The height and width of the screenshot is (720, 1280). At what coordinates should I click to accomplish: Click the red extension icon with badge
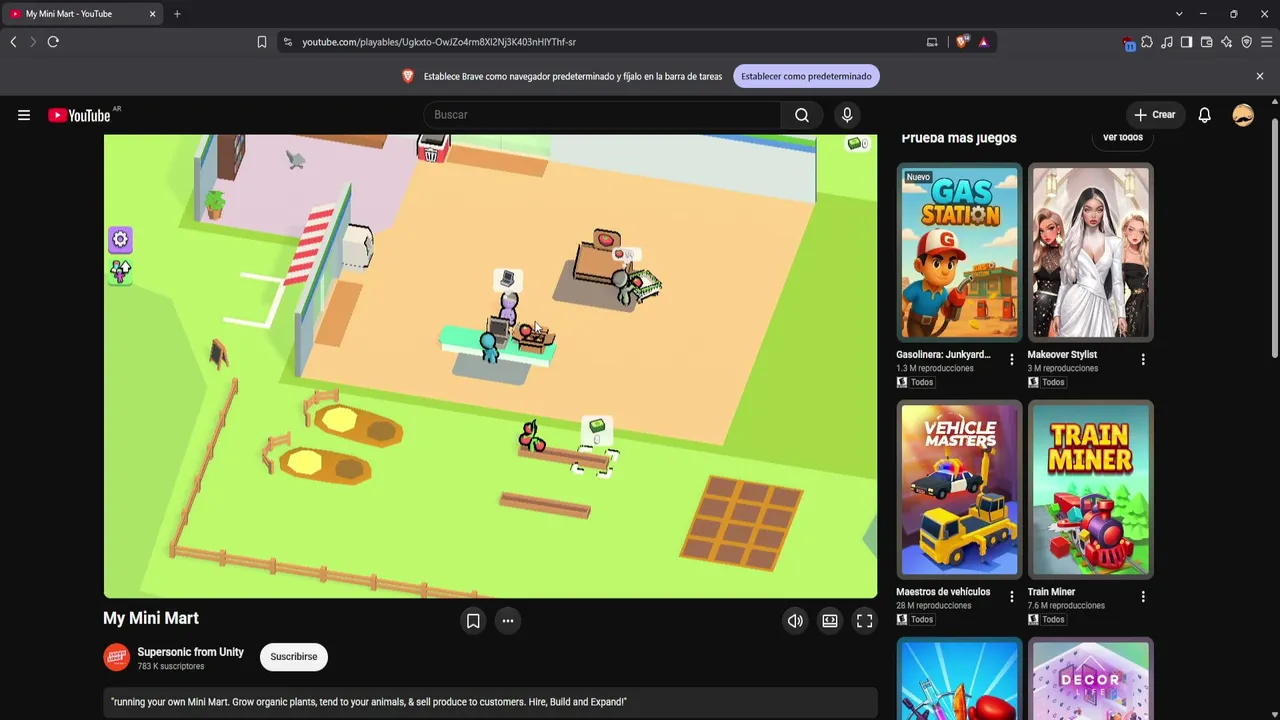1128,43
